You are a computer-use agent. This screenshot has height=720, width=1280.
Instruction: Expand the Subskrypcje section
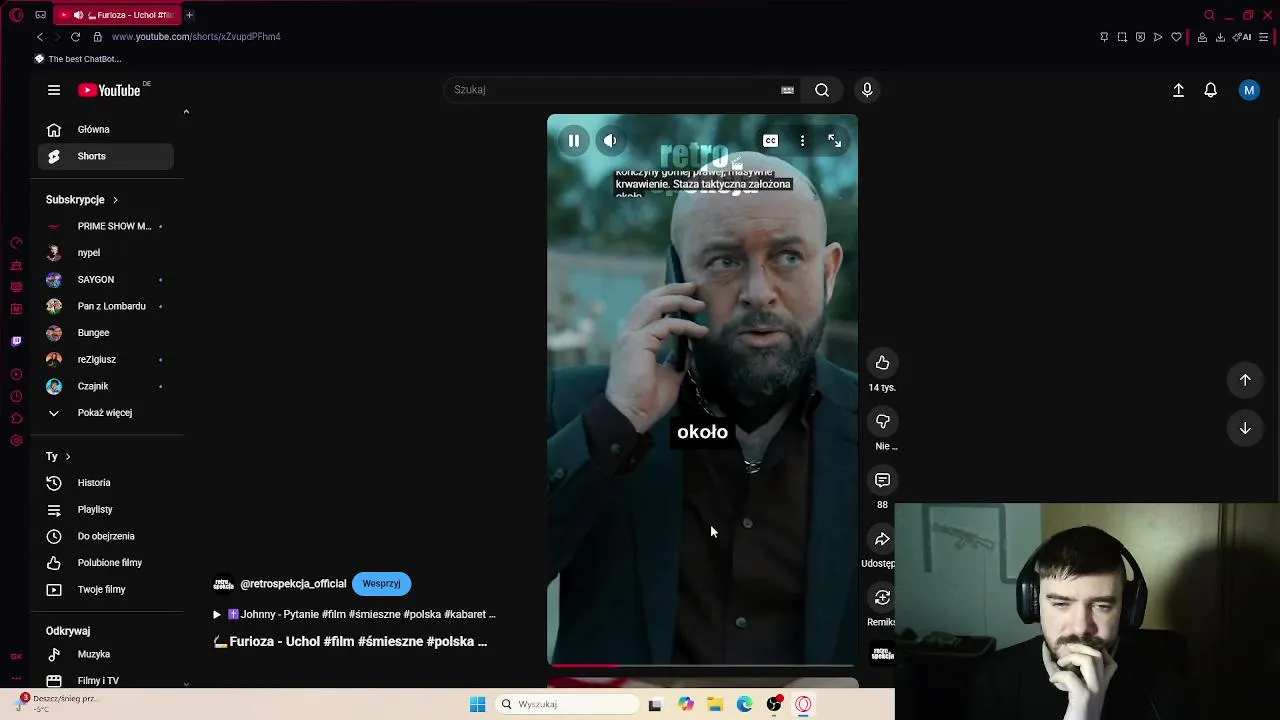(x=82, y=200)
